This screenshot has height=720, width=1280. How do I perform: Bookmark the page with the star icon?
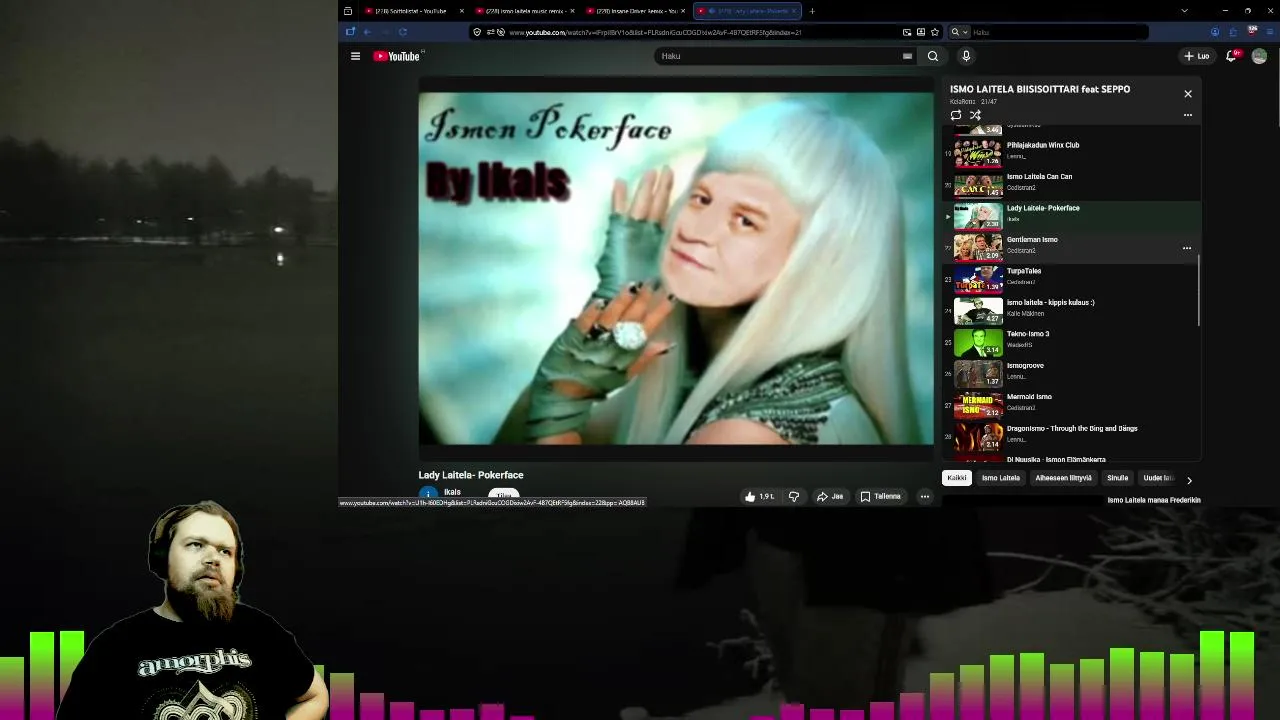click(935, 32)
